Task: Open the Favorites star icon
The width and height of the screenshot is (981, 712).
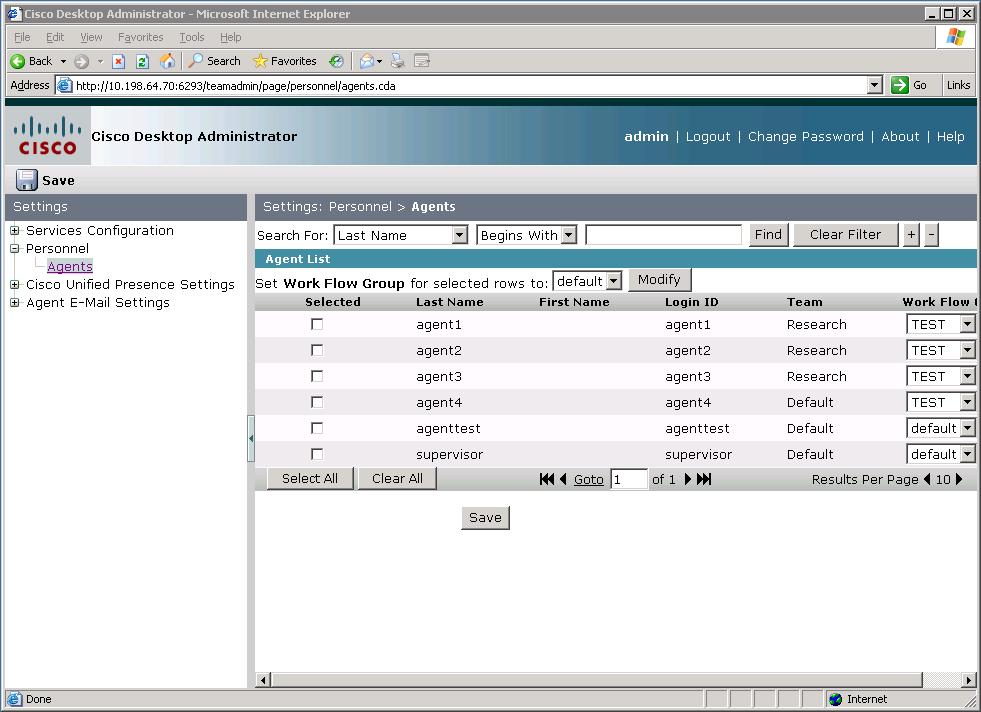Action: pos(260,61)
